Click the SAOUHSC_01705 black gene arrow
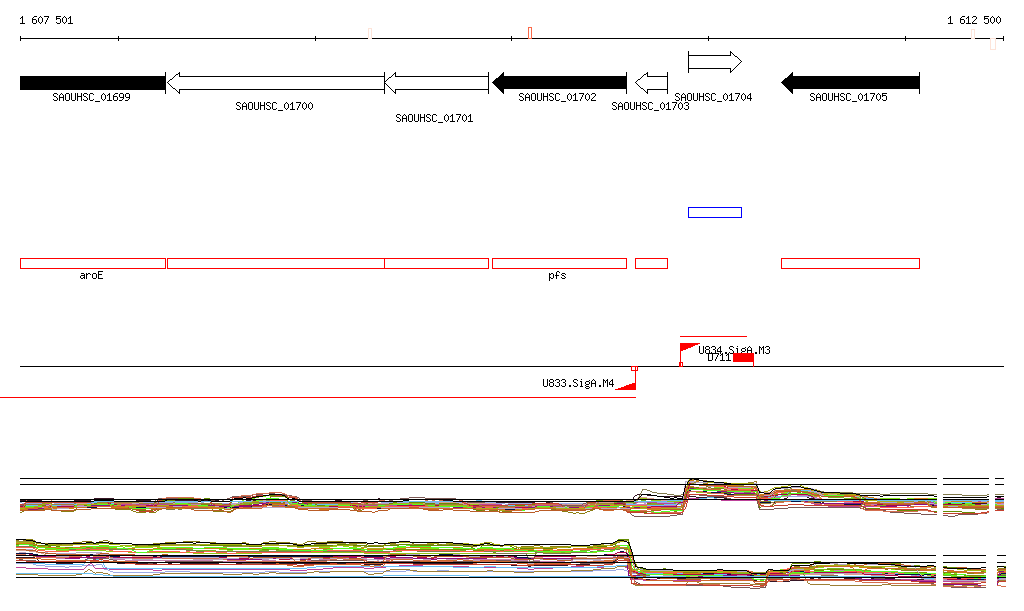 850,83
